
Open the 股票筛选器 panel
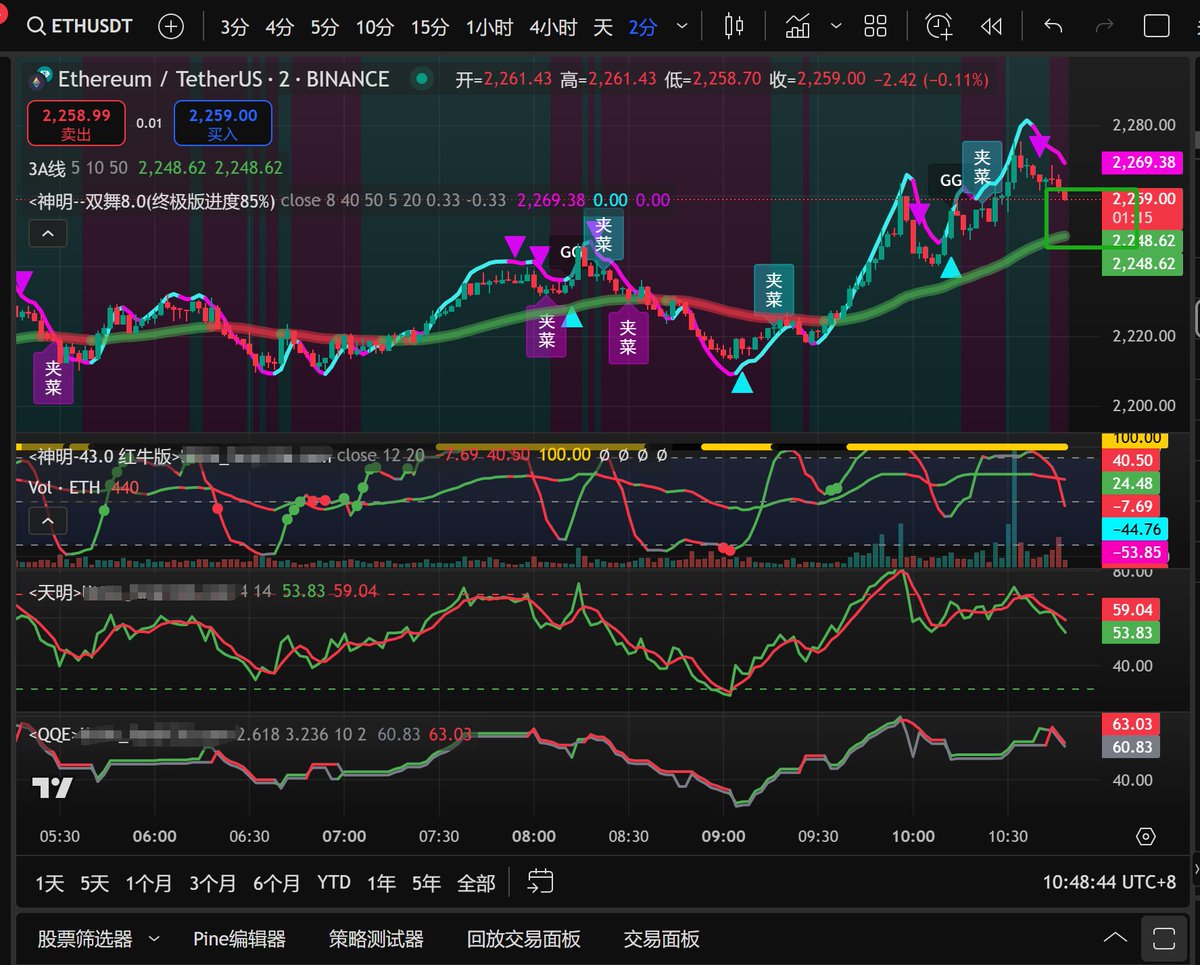[x=85, y=939]
